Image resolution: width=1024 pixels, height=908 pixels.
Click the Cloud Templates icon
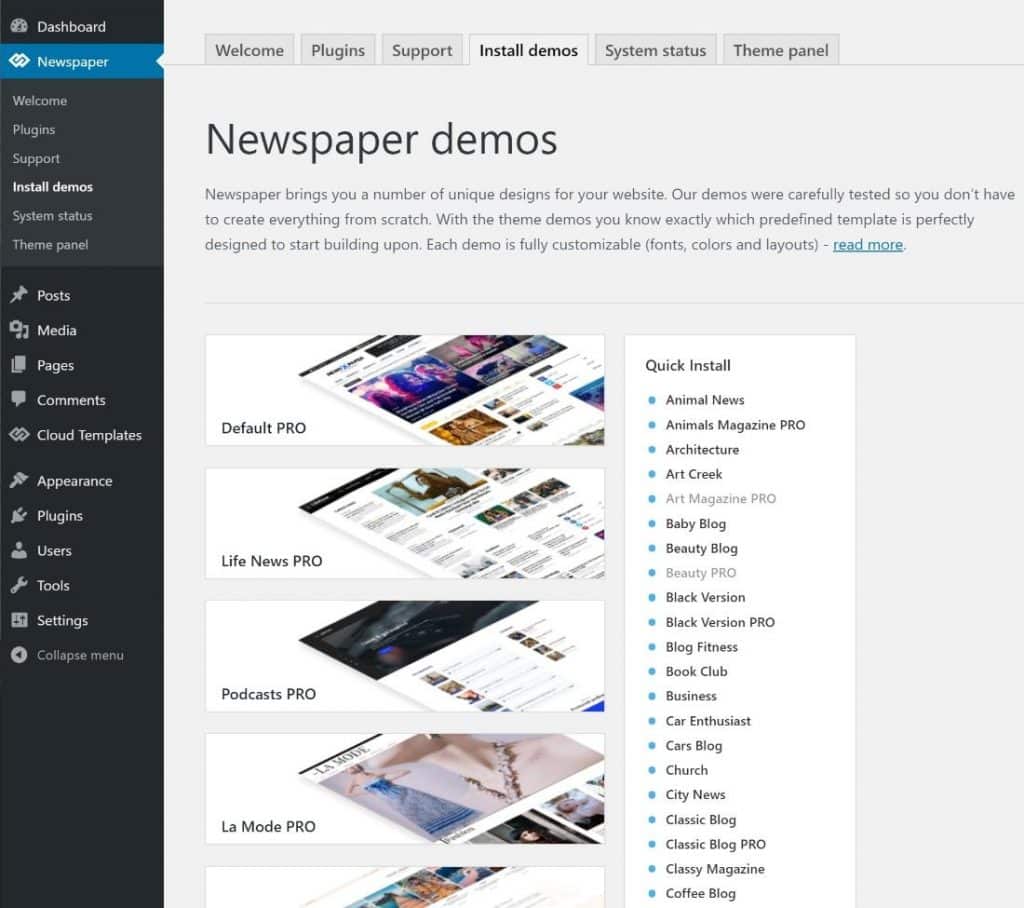click(19, 434)
